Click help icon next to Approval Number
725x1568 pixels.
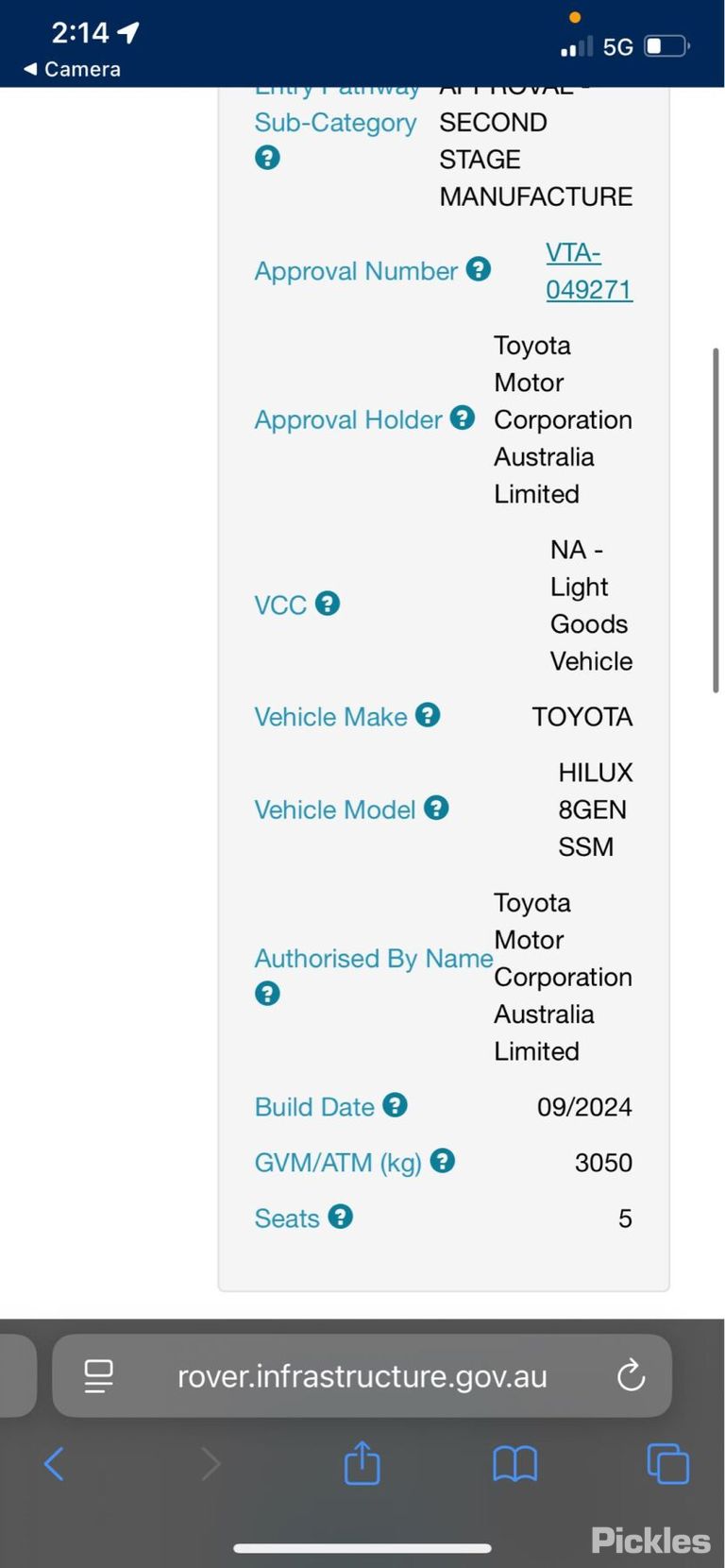point(479,270)
